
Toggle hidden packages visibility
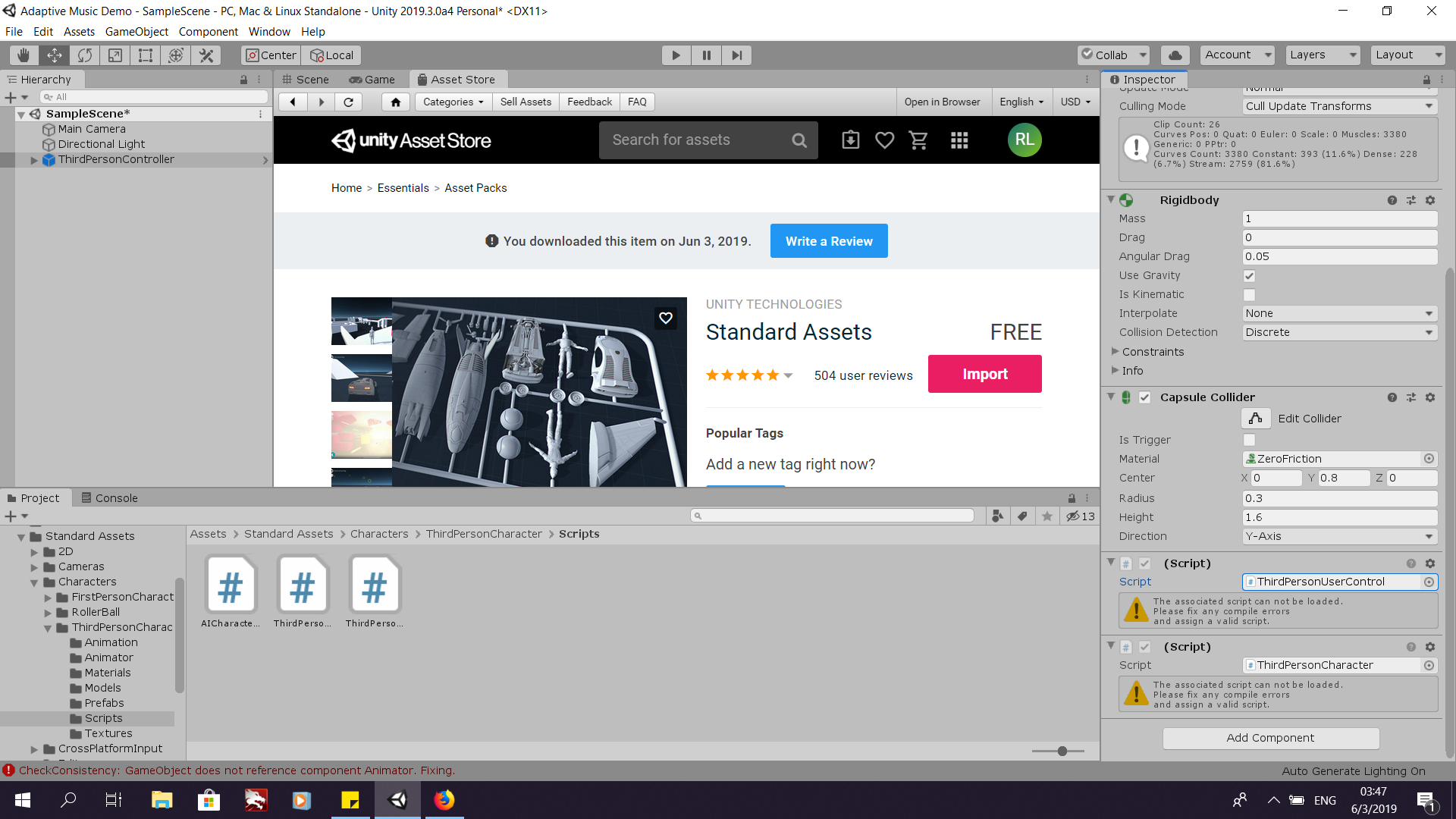pos(1081,516)
